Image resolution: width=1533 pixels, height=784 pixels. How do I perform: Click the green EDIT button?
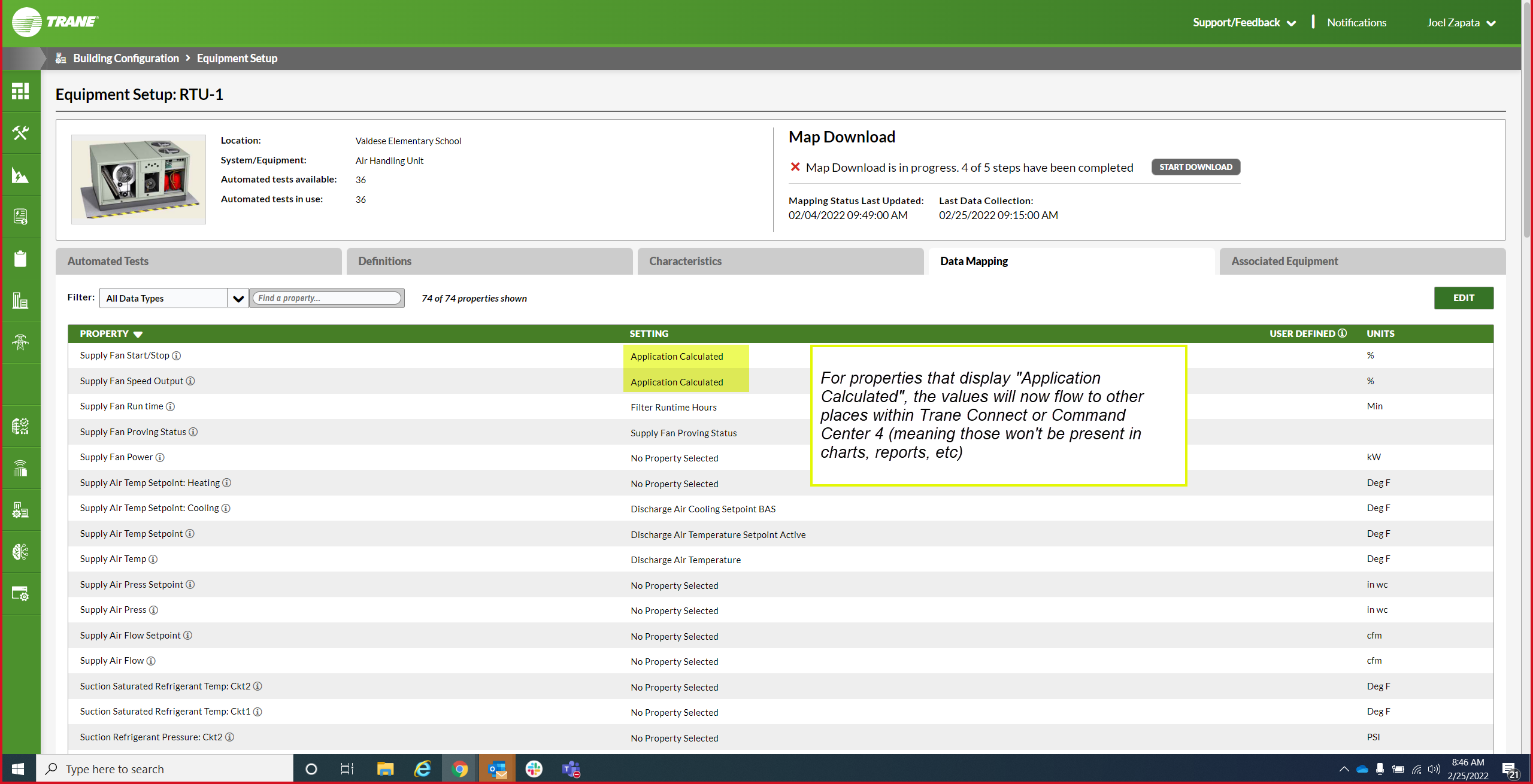1463,298
